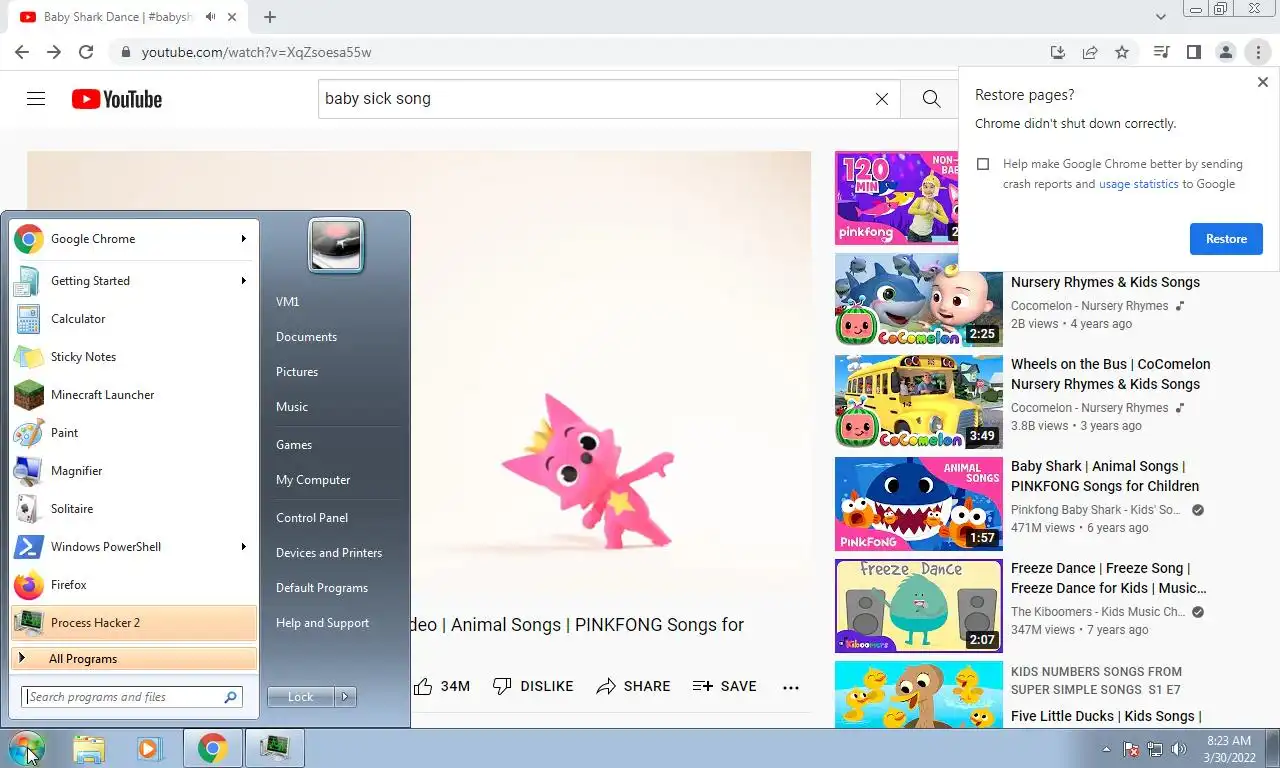Expand Windows PowerShell submenu arrow
Image resolution: width=1280 pixels, height=768 pixels.
(x=244, y=547)
